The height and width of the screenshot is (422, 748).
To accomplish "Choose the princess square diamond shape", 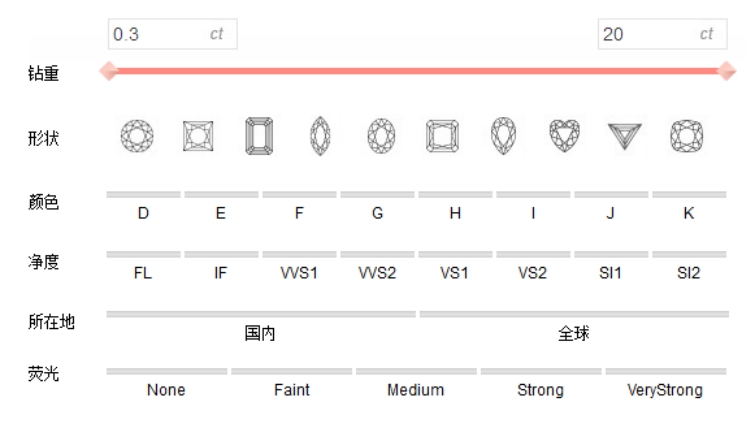I will coord(198,136).
